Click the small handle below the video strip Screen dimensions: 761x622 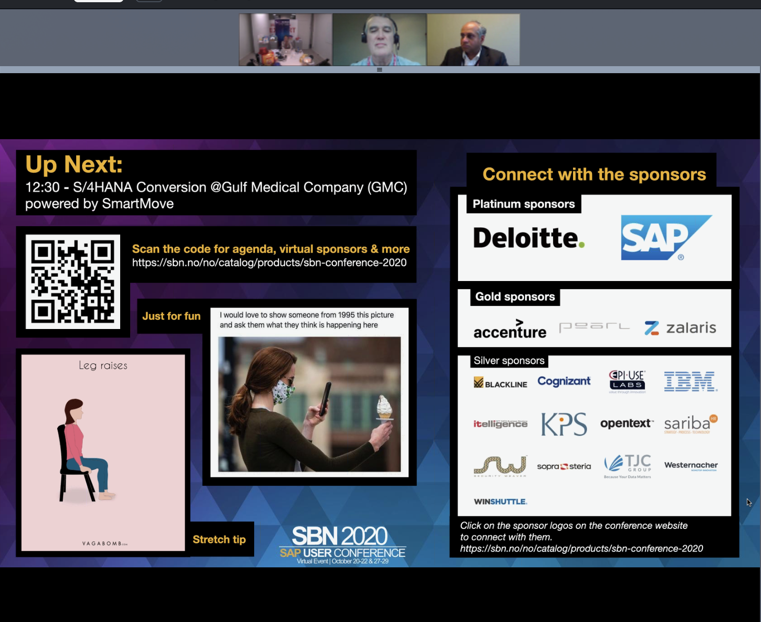pos(380,70)
